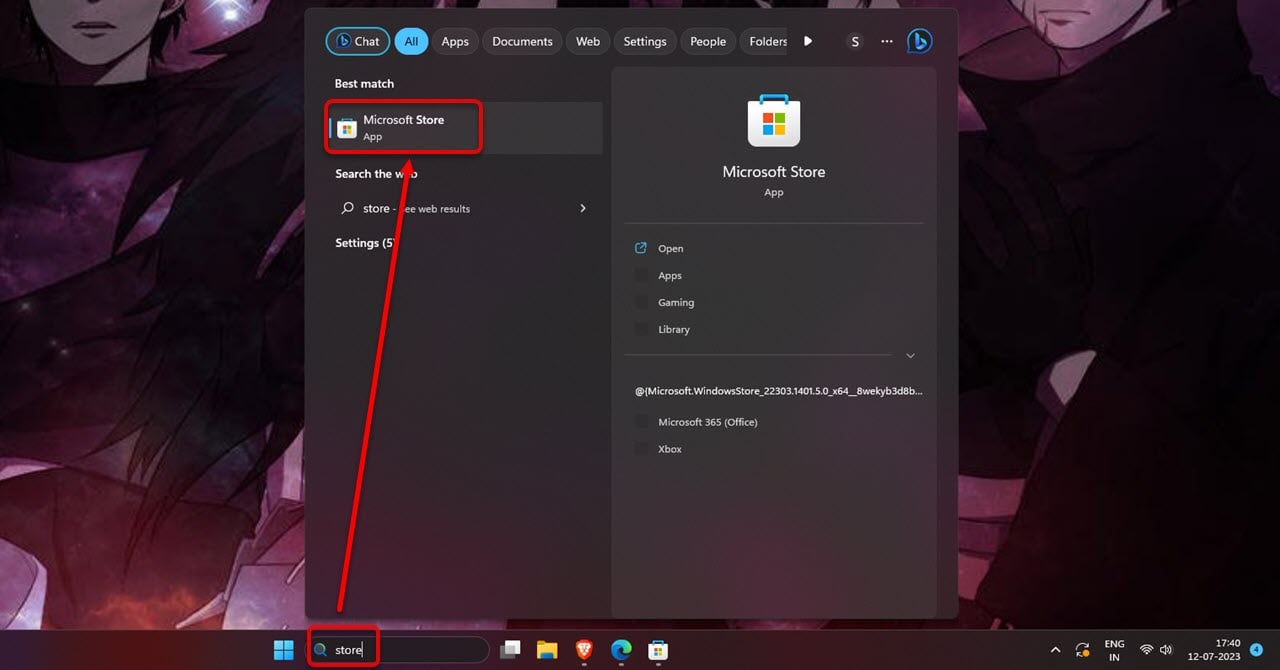Expand more Microsoft Store actions with the chevron
The height and width of the screenshot is (670, 1280).
coord(910,355)
